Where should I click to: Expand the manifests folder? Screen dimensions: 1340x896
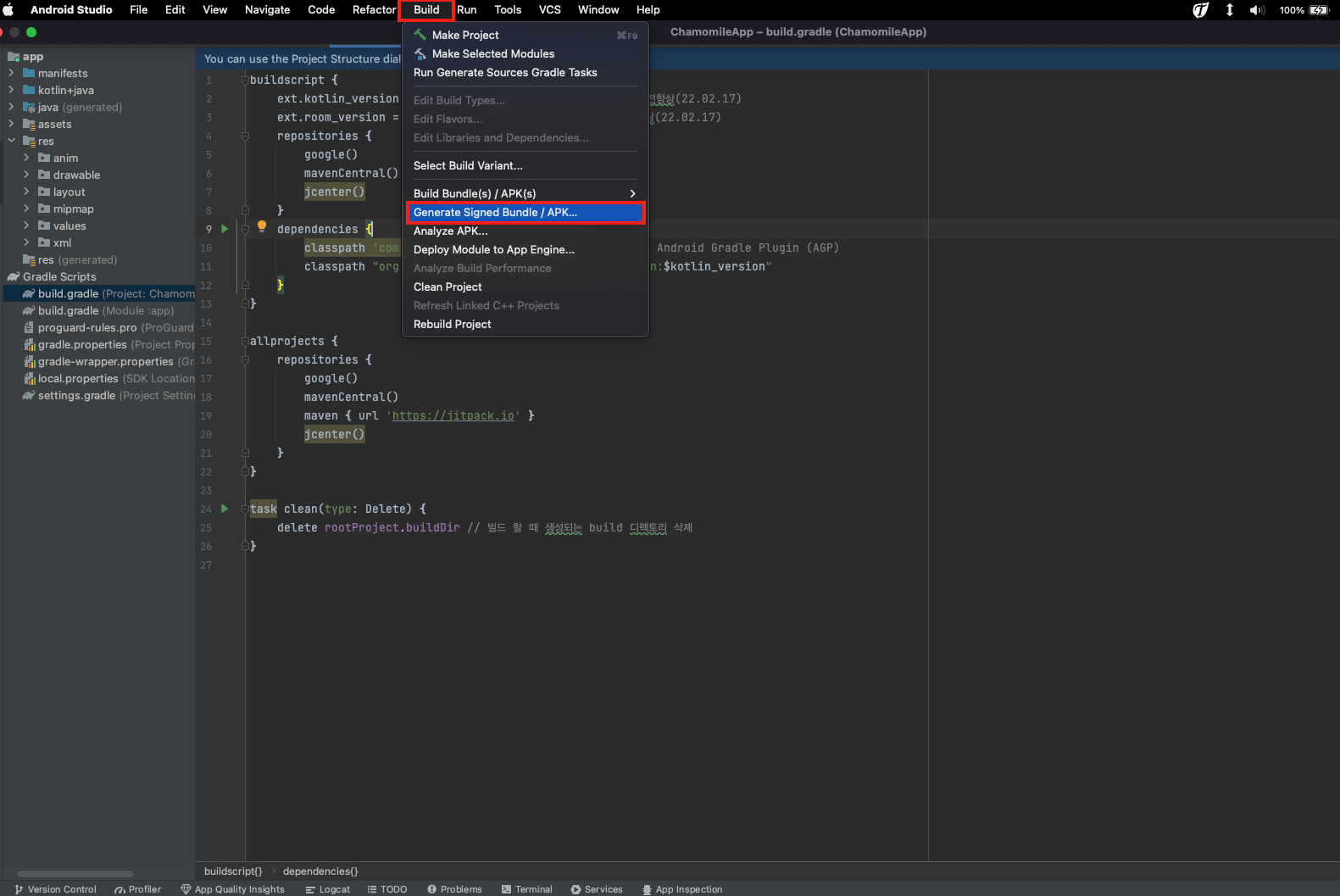click(11, 74)
